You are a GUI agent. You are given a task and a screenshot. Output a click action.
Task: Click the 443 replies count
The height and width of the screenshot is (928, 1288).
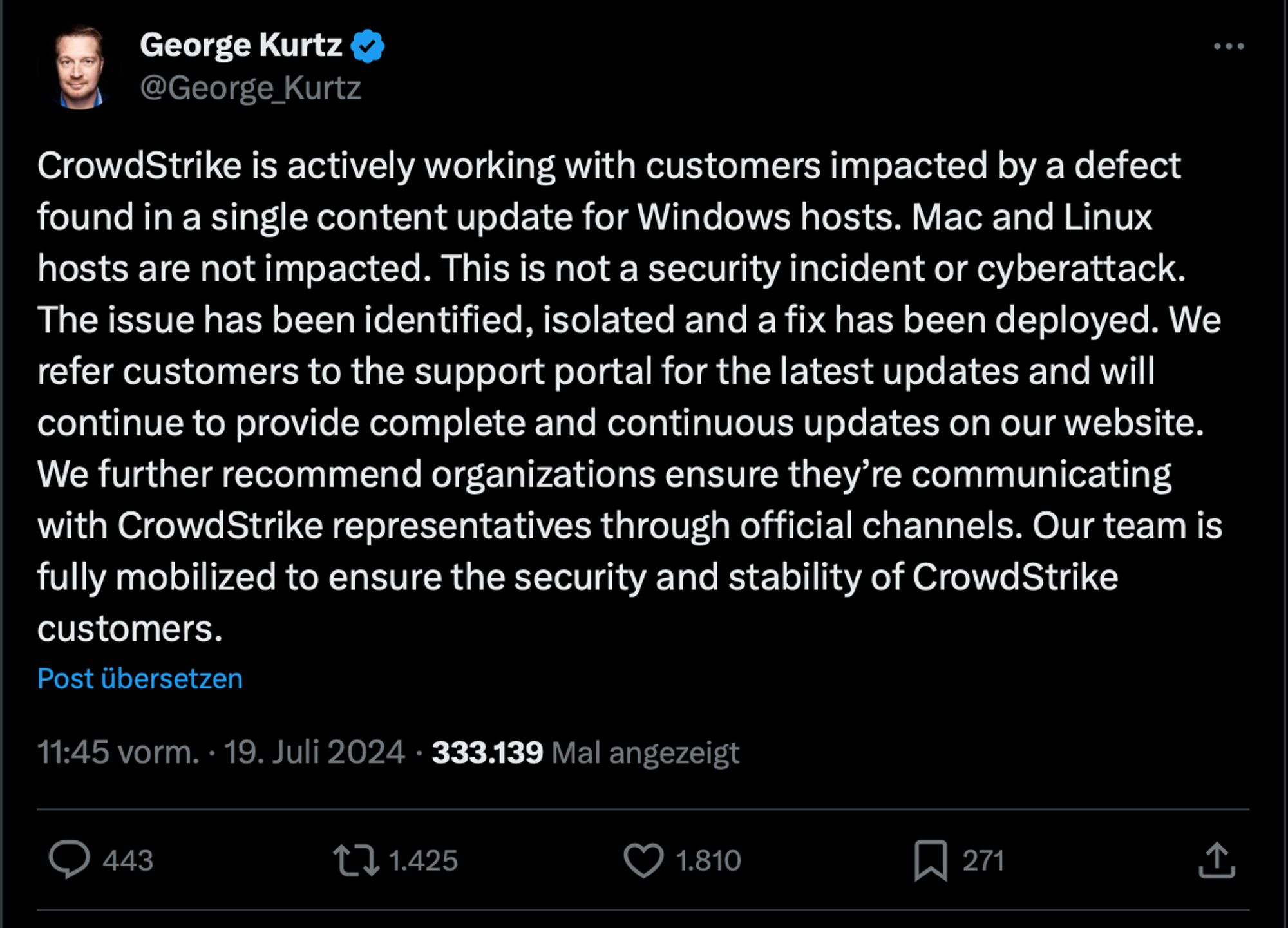pos(128,860)
